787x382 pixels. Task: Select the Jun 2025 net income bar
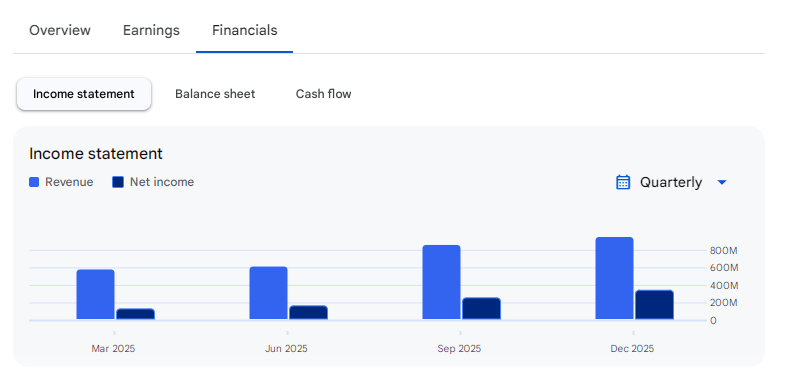(x=308, y=312)
